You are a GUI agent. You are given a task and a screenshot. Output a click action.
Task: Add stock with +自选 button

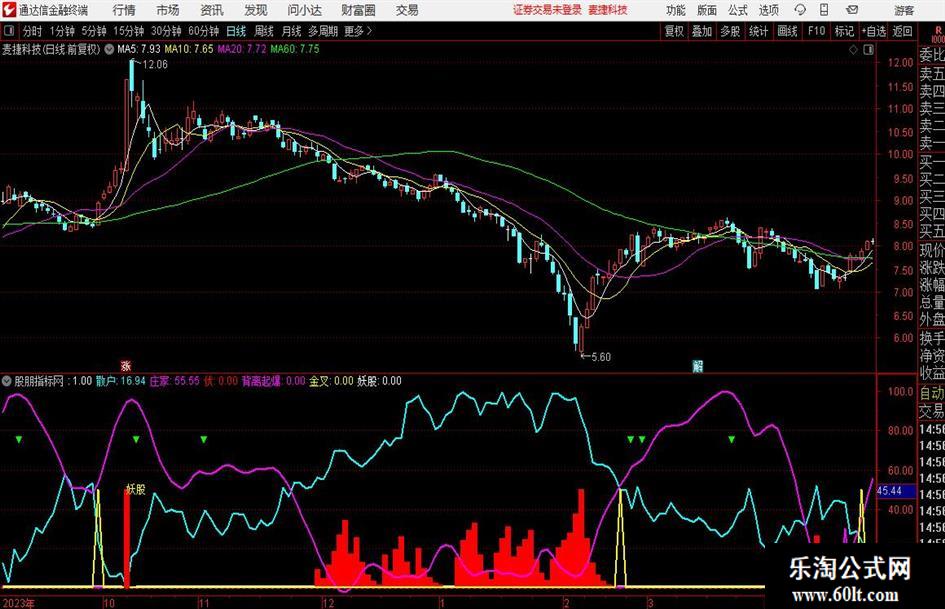pos(873,31)
